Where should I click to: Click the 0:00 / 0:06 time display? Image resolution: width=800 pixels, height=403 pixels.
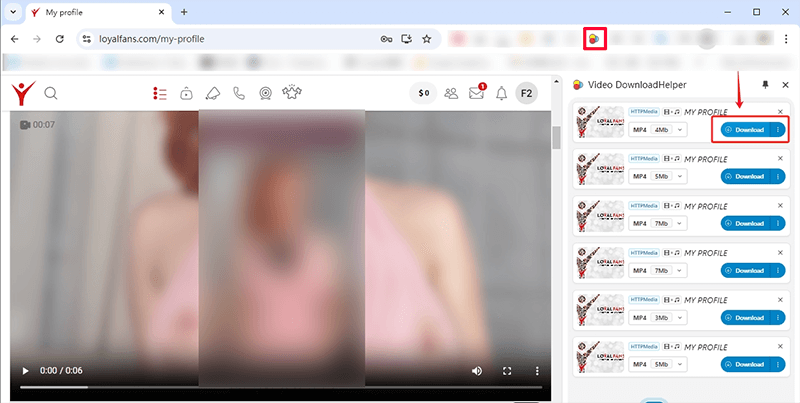[x=61, y=370]
